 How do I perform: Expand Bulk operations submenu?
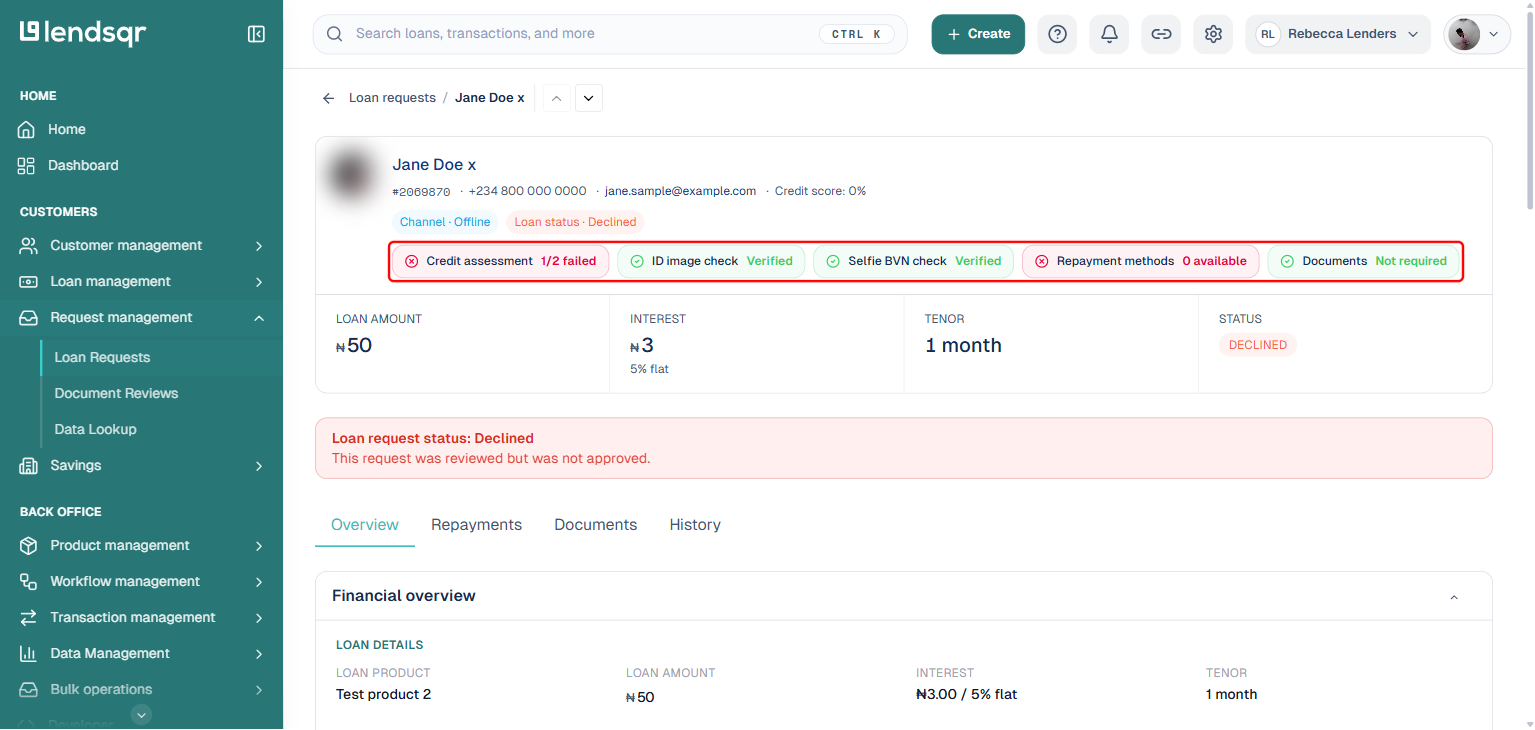(x=259, y=689)
